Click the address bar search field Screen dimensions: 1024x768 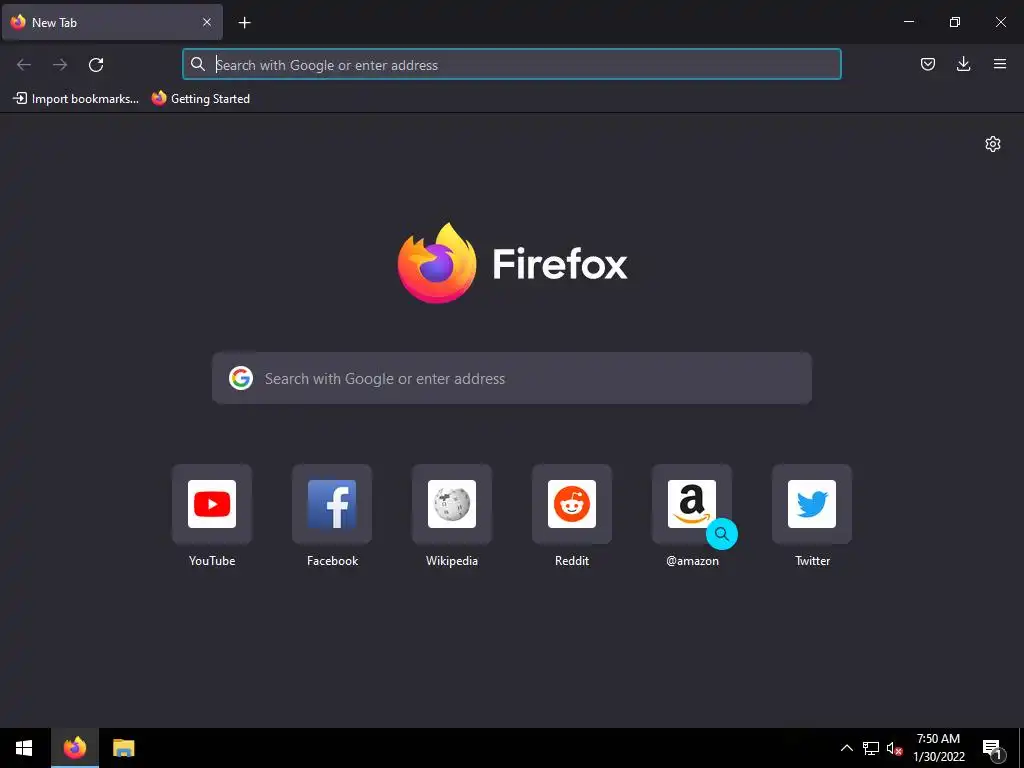tap(512, 64)
